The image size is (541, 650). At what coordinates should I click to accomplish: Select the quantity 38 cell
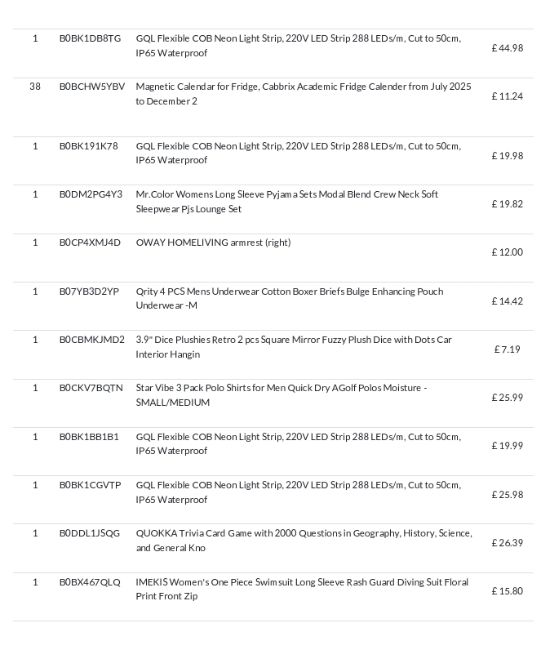tap(35, 87)
